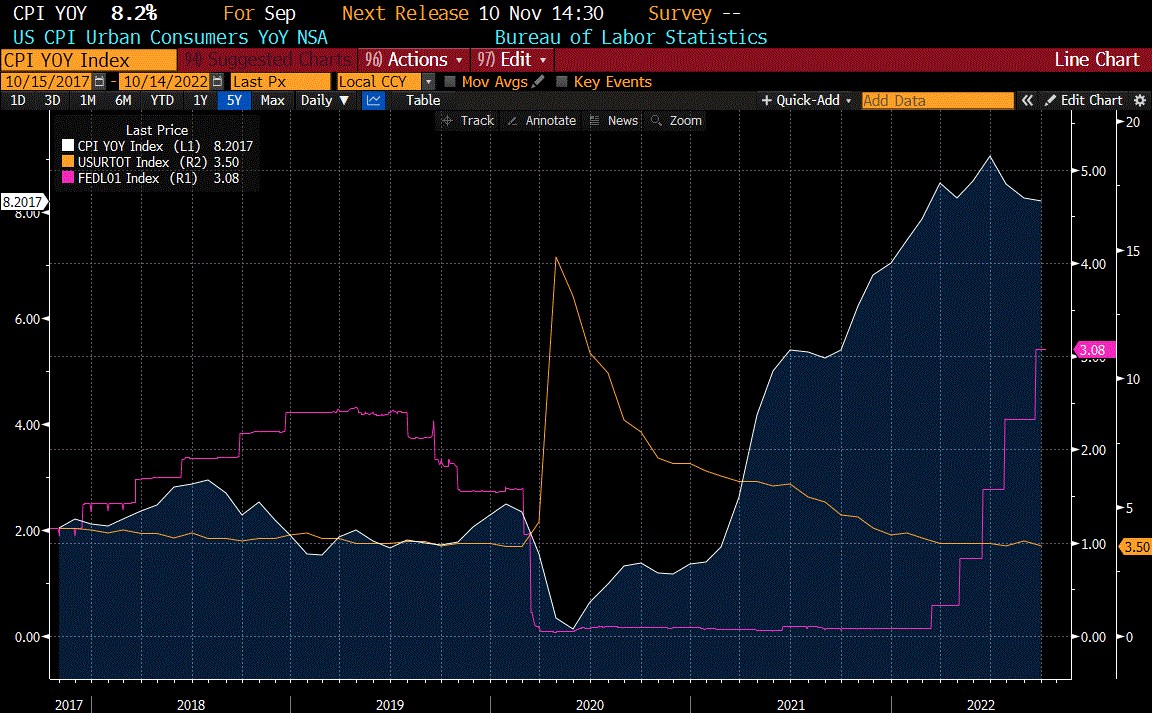The image size is (1152, 713).
Task: Click the Table view button
Action: 422,100
